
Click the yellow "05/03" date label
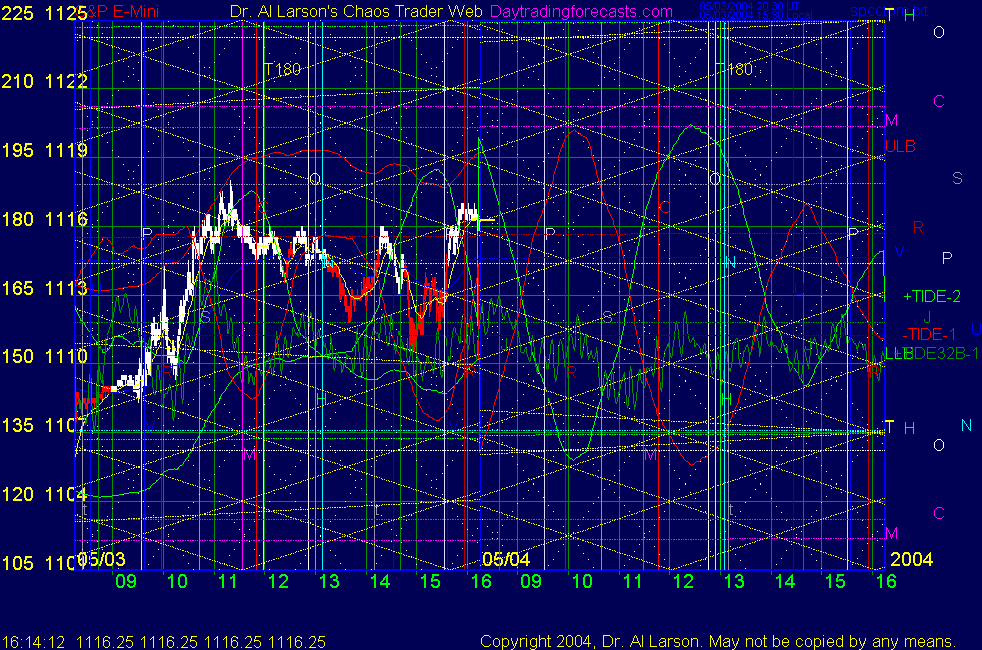[x=101, y=559]
